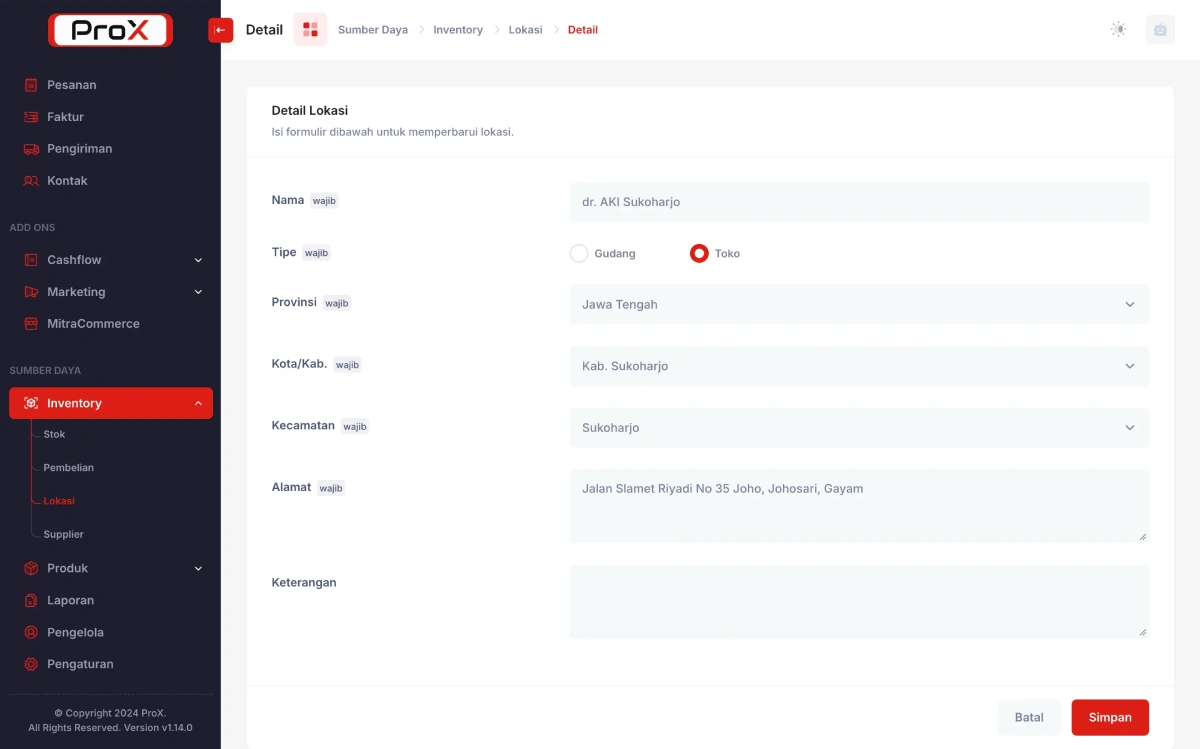Toggle light/dark theme sun icon
The image size is (1200, 749).
coord(1118,30)
